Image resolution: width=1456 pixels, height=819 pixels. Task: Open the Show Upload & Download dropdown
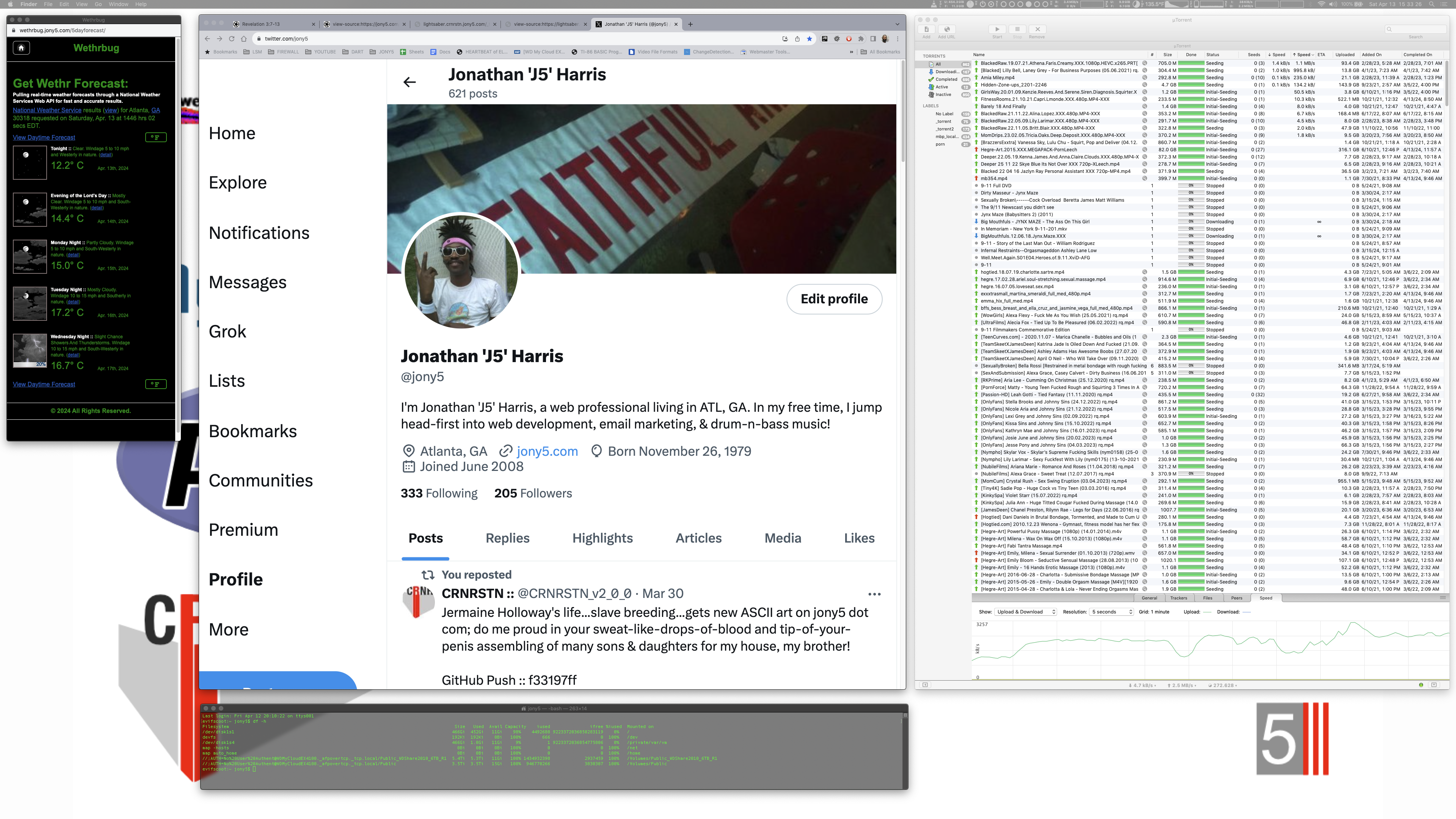(1025, 612)
